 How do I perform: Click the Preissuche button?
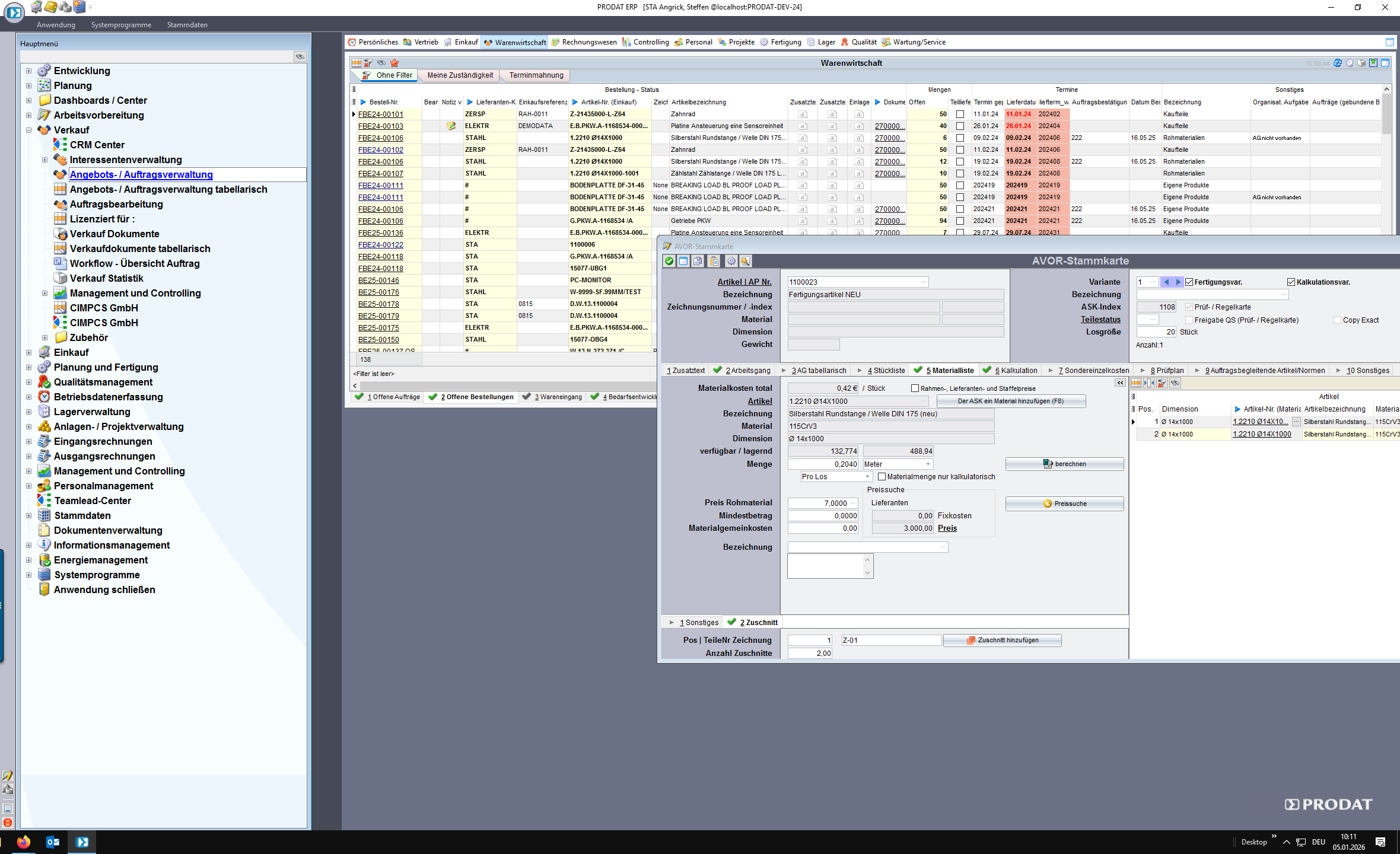(1064, 504)
